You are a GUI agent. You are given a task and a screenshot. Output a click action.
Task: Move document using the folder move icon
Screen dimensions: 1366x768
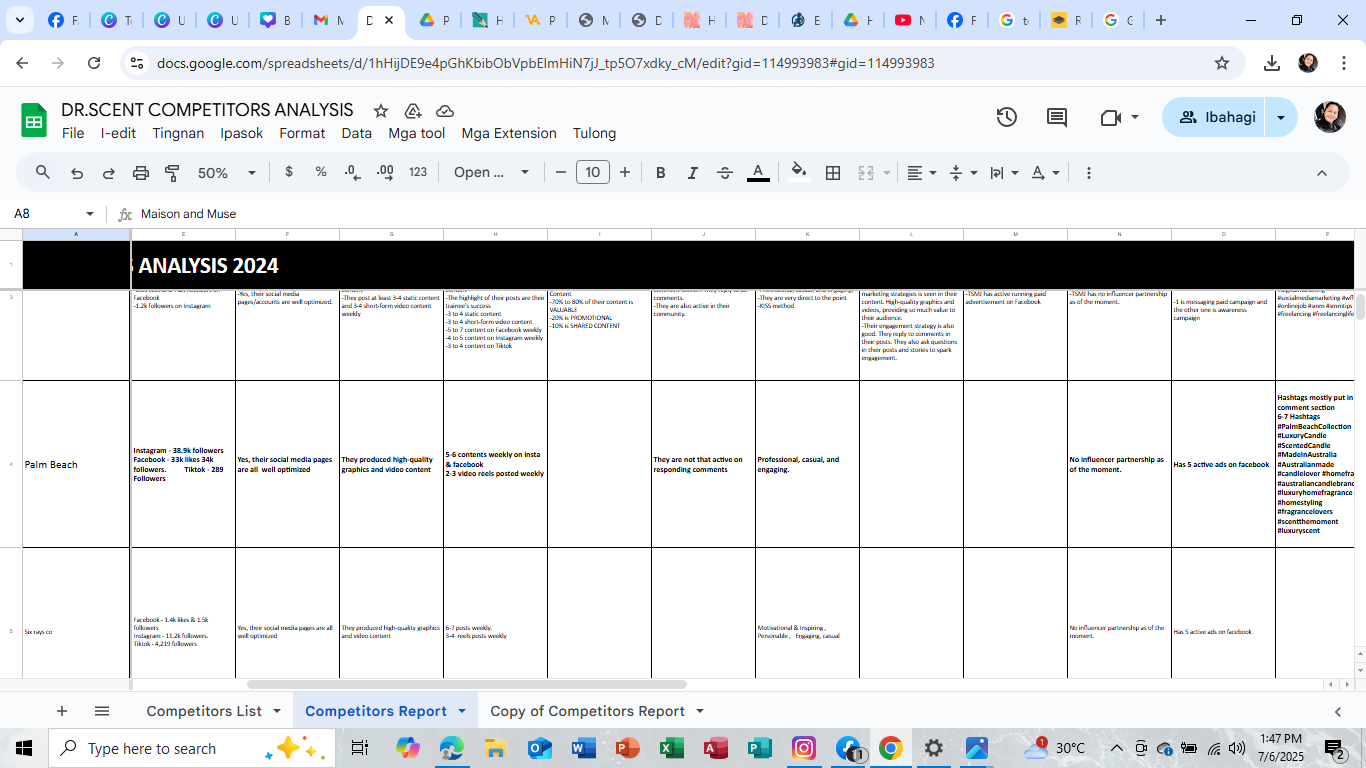(413, 110)
